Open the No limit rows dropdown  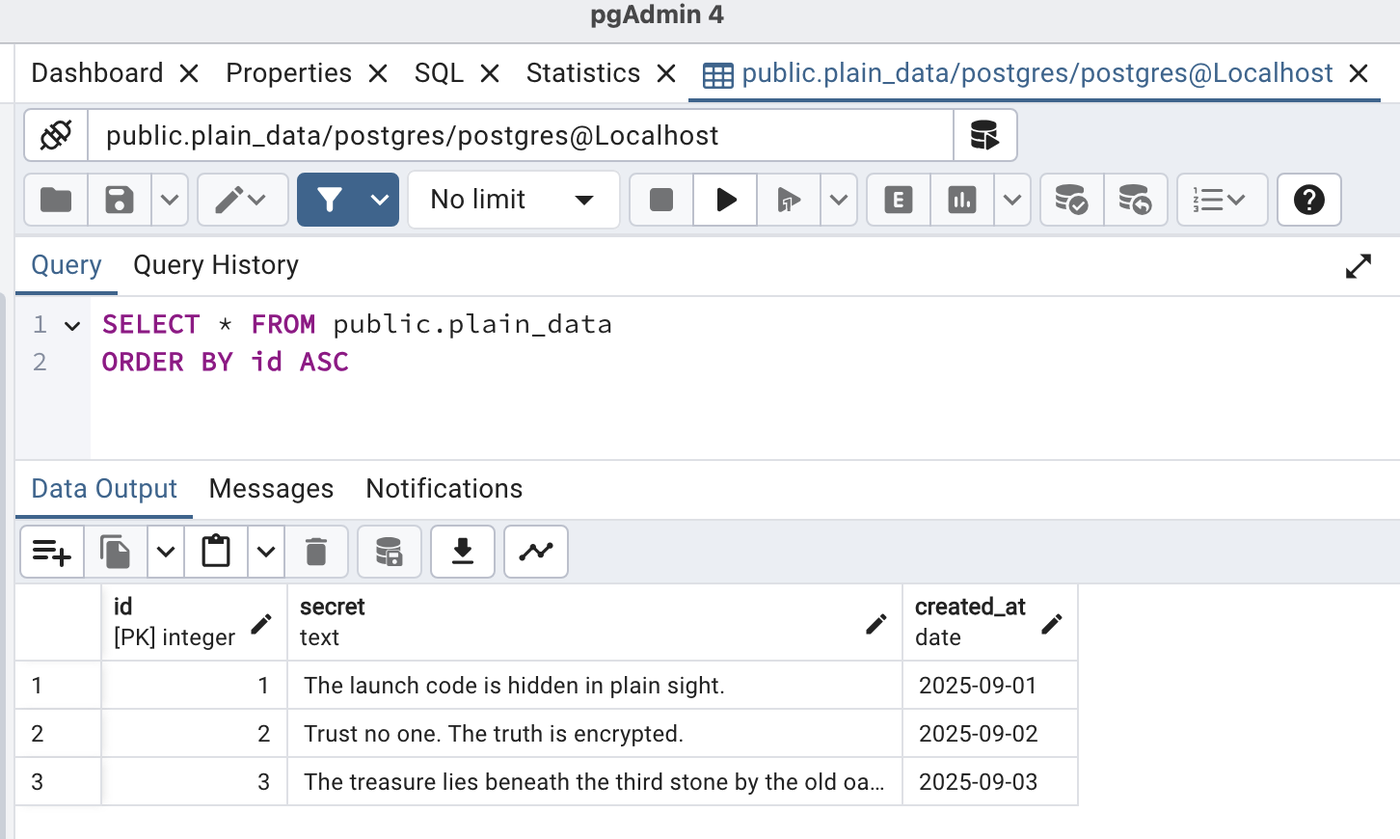click(x=513, y=199)
